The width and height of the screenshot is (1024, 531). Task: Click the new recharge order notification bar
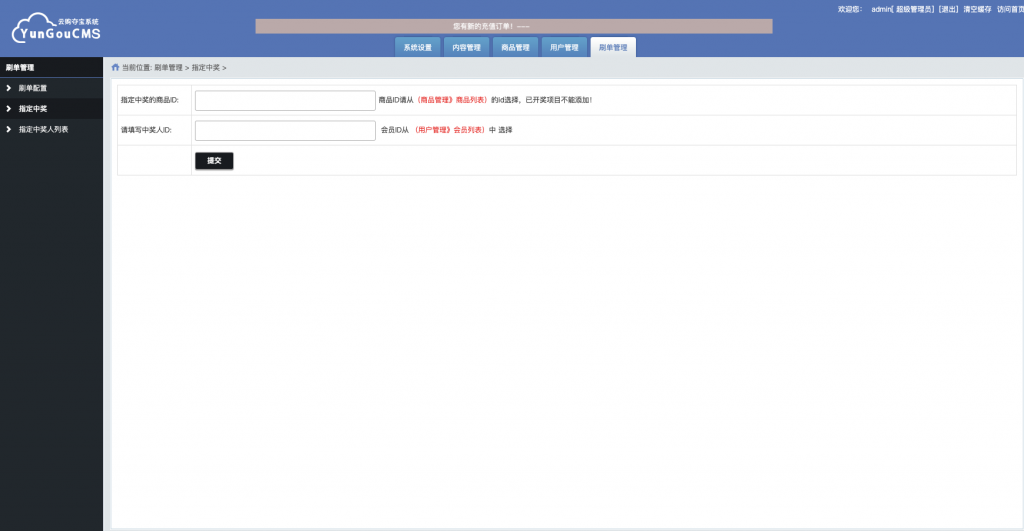514,26
